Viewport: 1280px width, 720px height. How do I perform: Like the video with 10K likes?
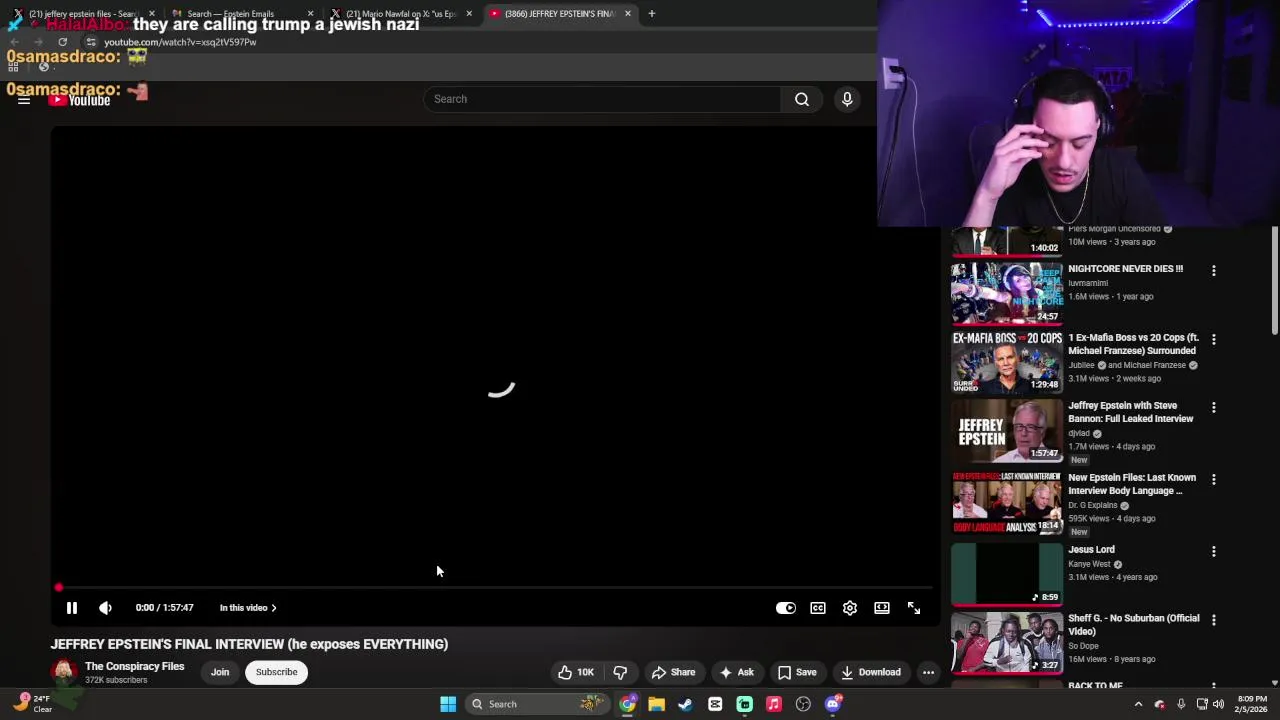[x=577, y=672]
